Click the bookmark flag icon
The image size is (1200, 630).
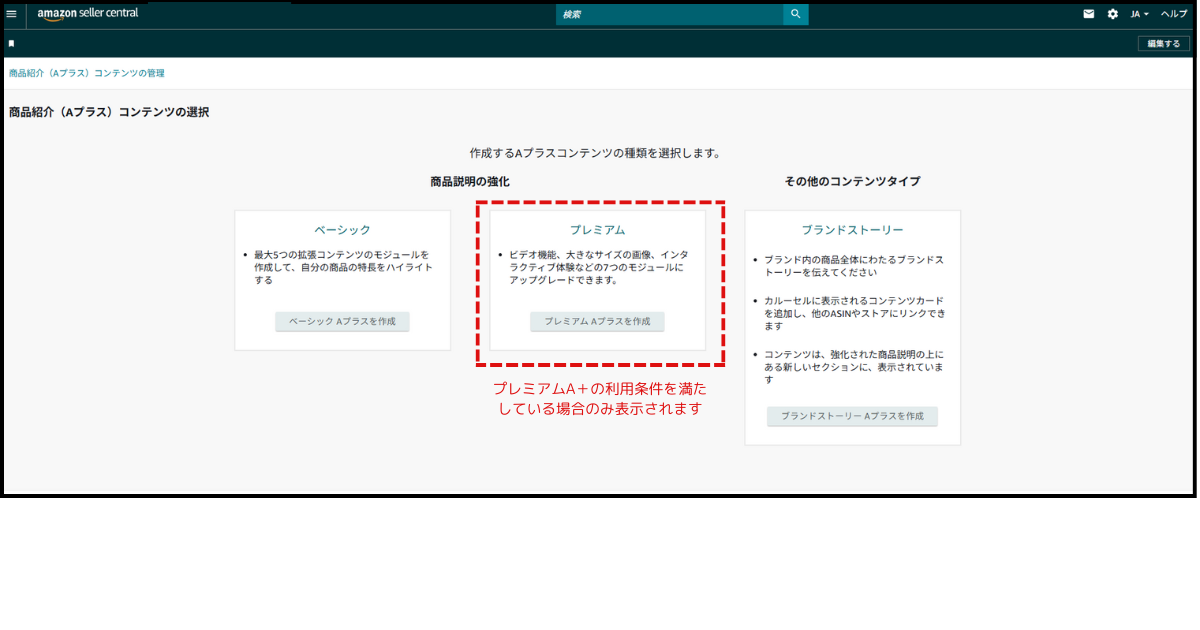tap(11, 44)
